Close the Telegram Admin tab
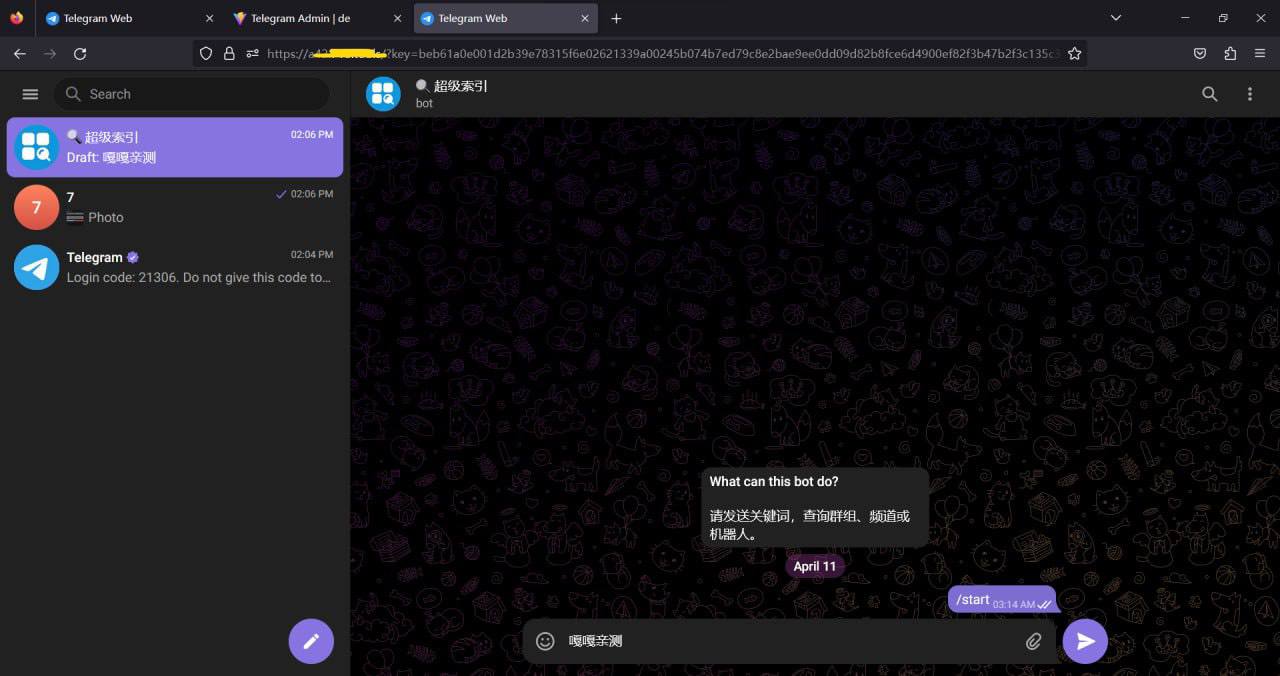The height and width of the screenshot is (676, 1280). point(397,18)
